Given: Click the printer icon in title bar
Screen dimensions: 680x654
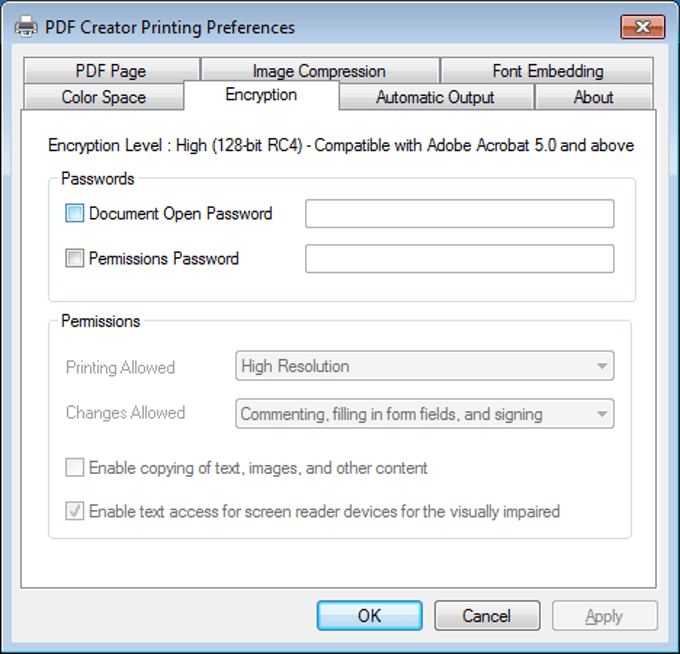Looking at the screenshot, I should click(x=27, y=27).
